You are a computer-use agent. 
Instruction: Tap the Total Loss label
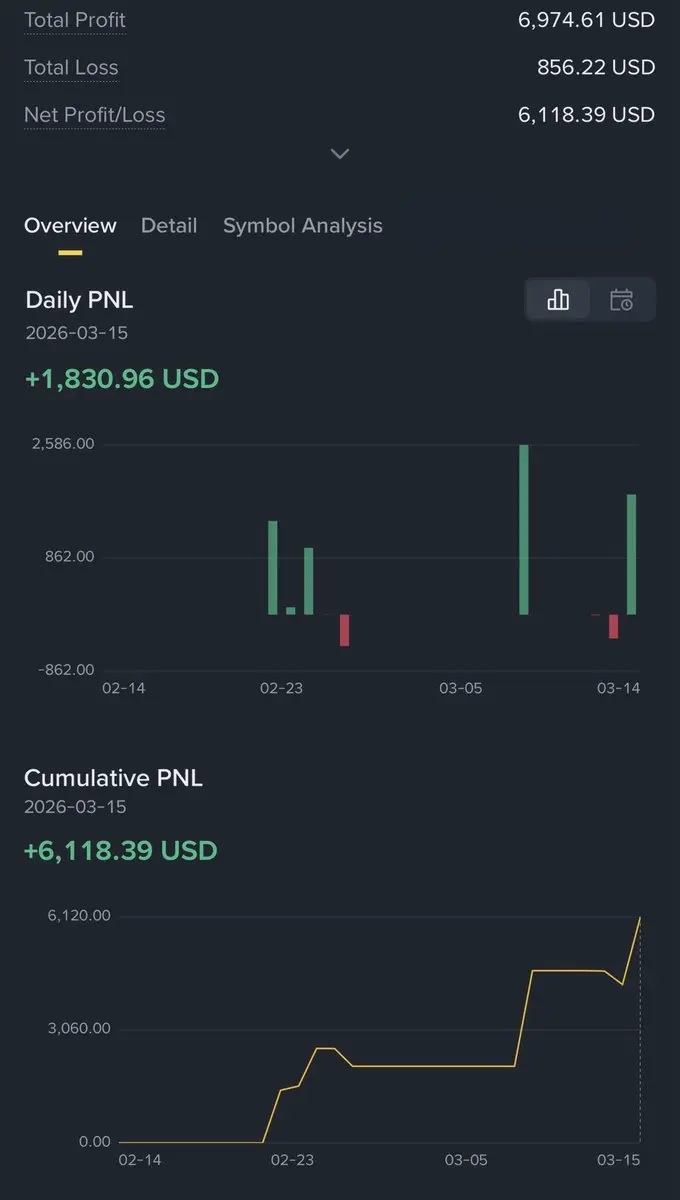pos(71,68)
